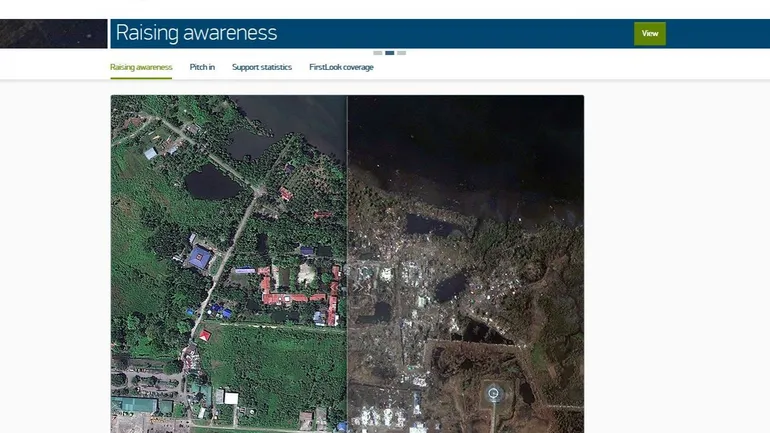Select the third carousel pagination dot
The height and width of the screenshot is (433, 770).
[402, 52]
